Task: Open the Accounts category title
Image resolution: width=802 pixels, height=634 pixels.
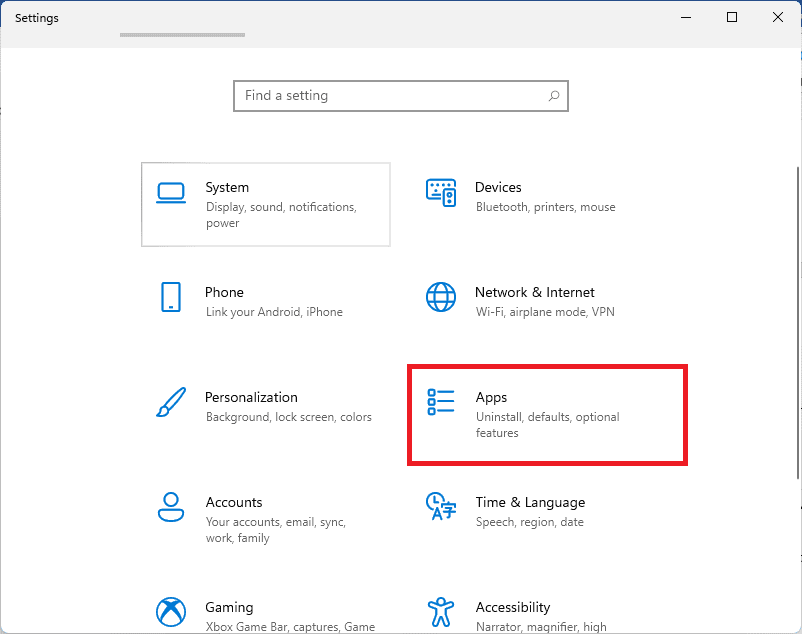Action: pos(234,503)
